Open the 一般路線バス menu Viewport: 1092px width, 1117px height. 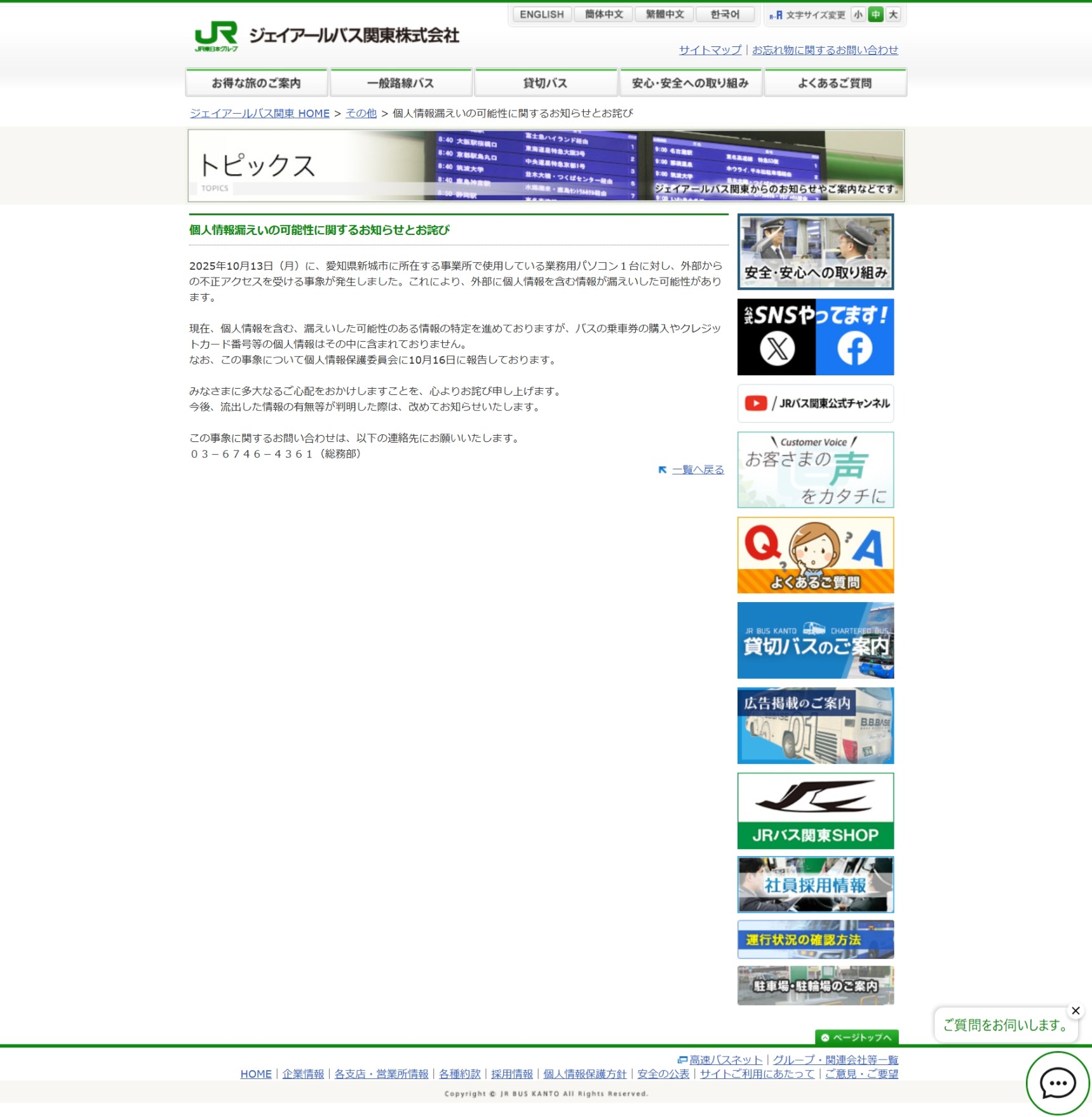pos(401,83)
